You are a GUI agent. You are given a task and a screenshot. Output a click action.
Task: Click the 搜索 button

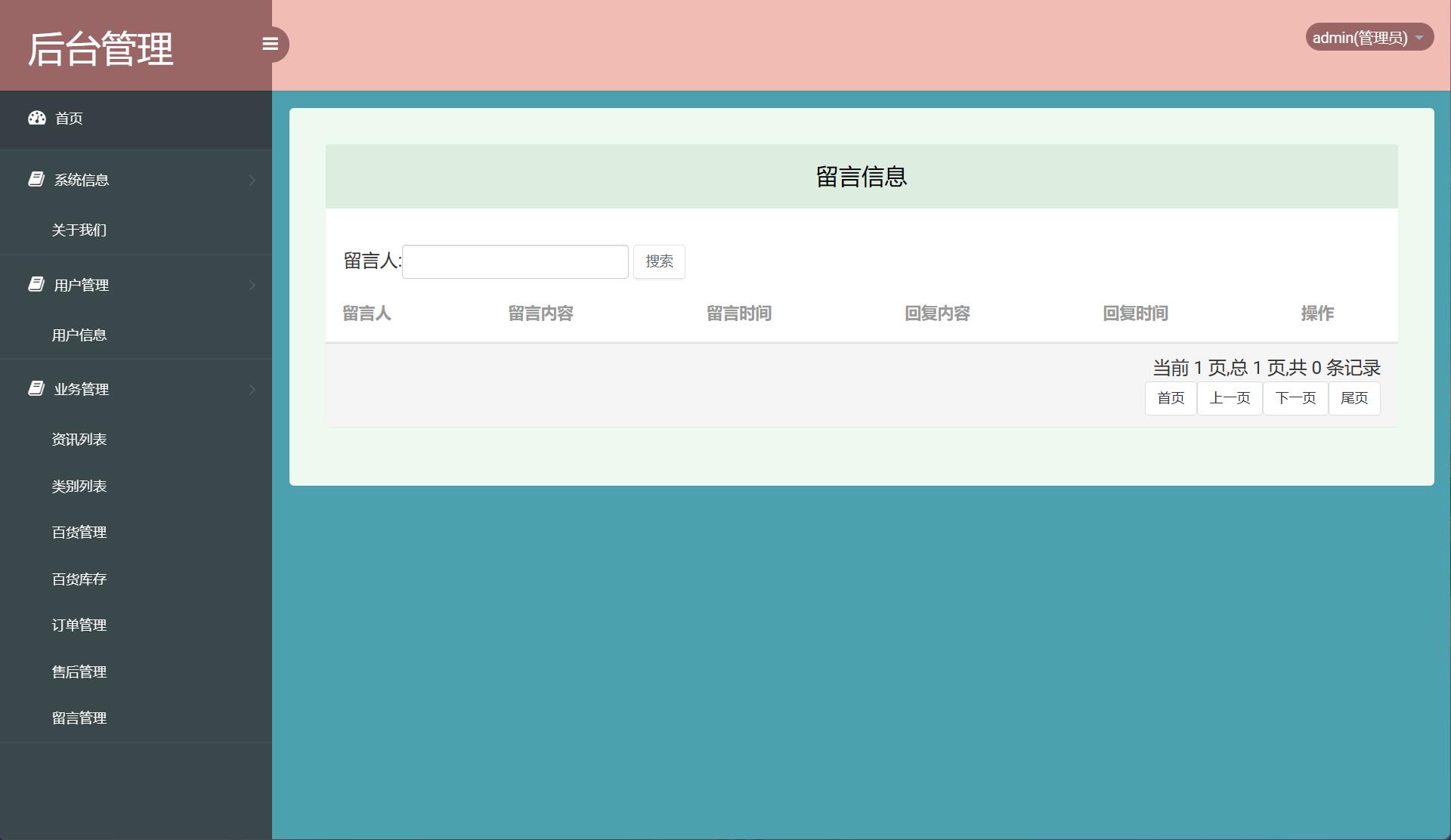(x=658, y=261)
